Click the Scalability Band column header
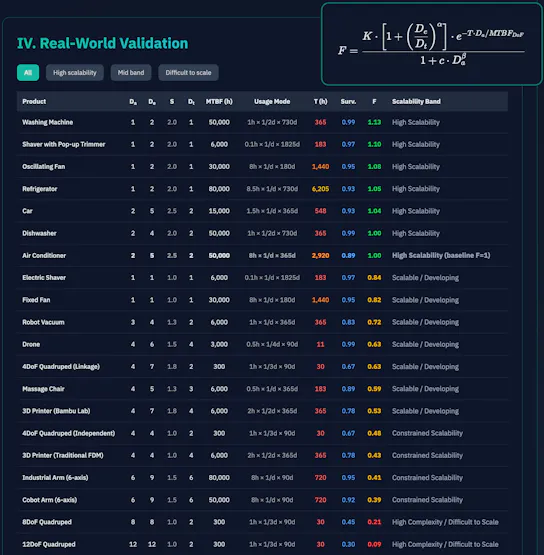This screenshot has height=555, width=544. tap(416, 102)
